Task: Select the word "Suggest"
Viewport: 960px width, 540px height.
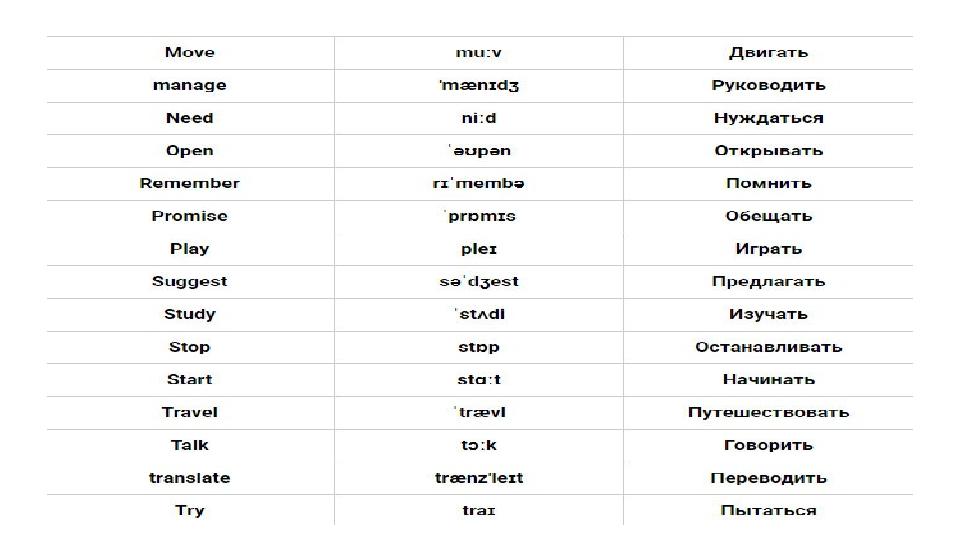Action: click(x=190, y=282)
